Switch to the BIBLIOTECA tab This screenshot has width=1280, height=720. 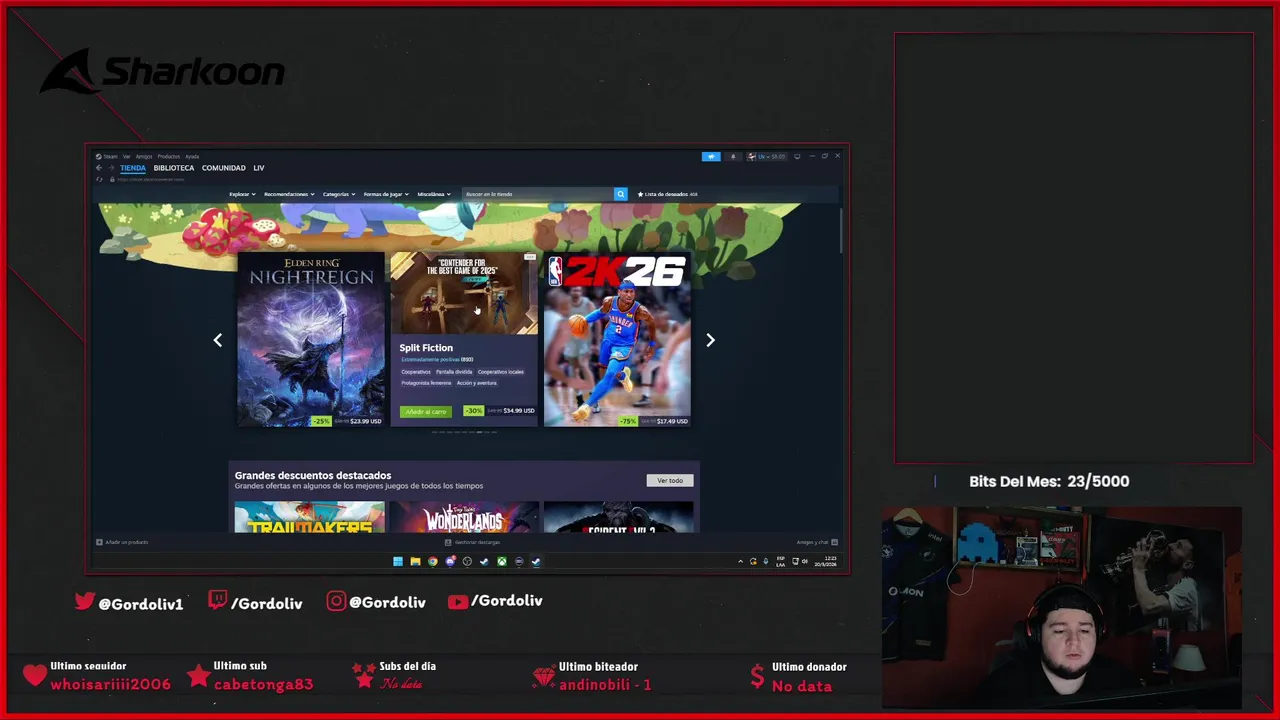[174, 168]
